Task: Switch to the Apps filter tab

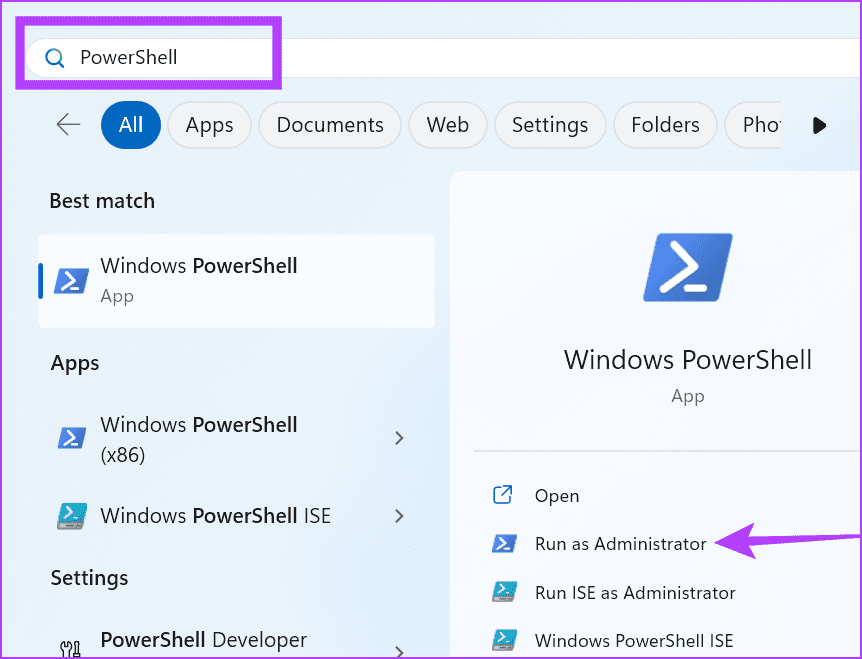Action: (x=209, y=125)
